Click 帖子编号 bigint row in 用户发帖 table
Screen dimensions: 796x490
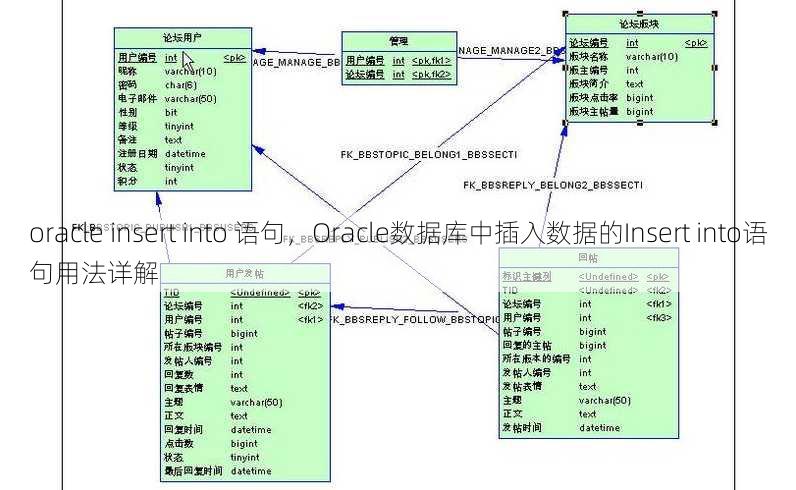point(211,334)
